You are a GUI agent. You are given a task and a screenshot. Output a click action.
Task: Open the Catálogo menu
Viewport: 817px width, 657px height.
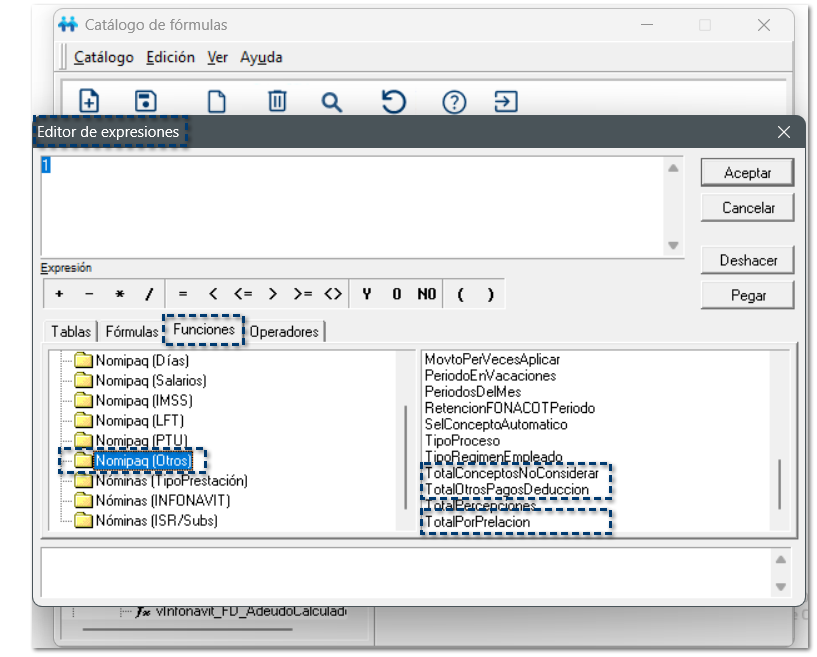tap(103, 57)
